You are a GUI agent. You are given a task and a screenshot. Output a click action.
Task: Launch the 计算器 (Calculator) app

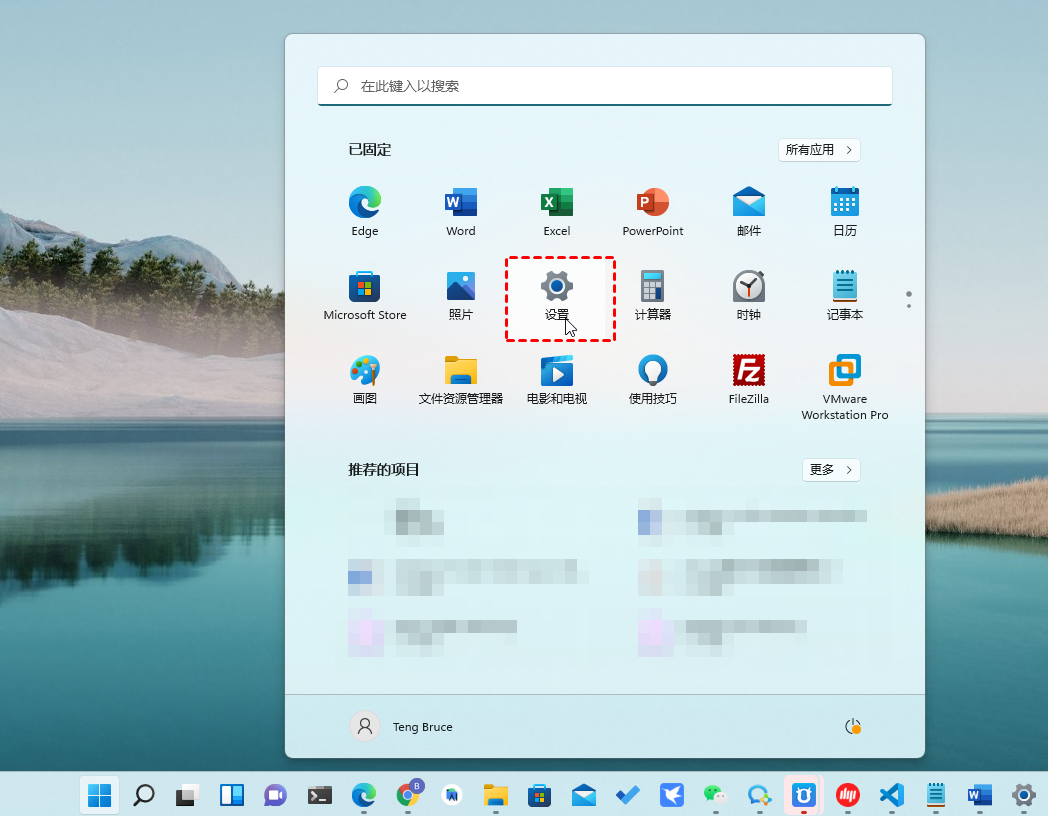(x=652, y=296)
